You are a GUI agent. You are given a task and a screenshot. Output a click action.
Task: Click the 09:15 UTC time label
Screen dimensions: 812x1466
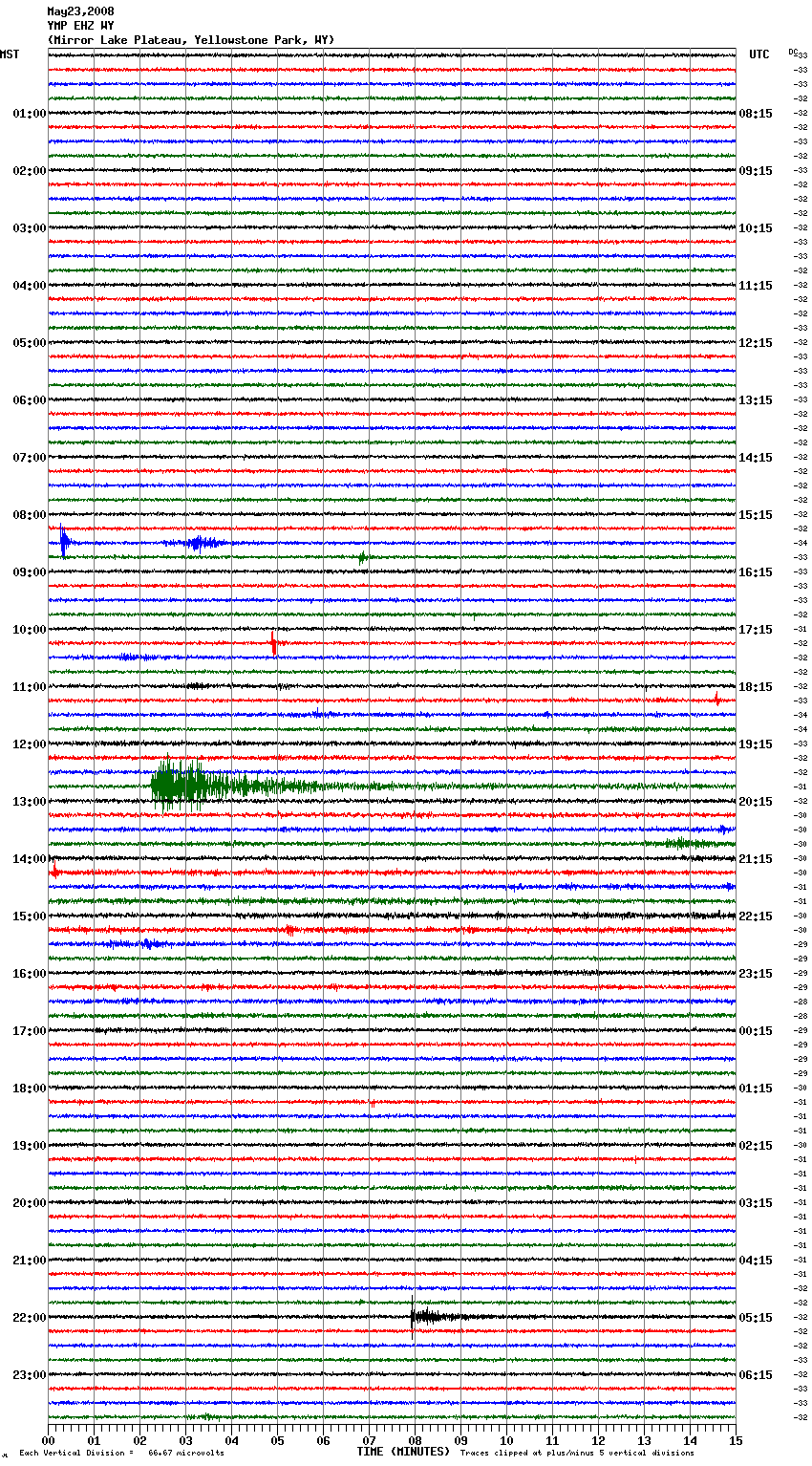tap(756, 171)
